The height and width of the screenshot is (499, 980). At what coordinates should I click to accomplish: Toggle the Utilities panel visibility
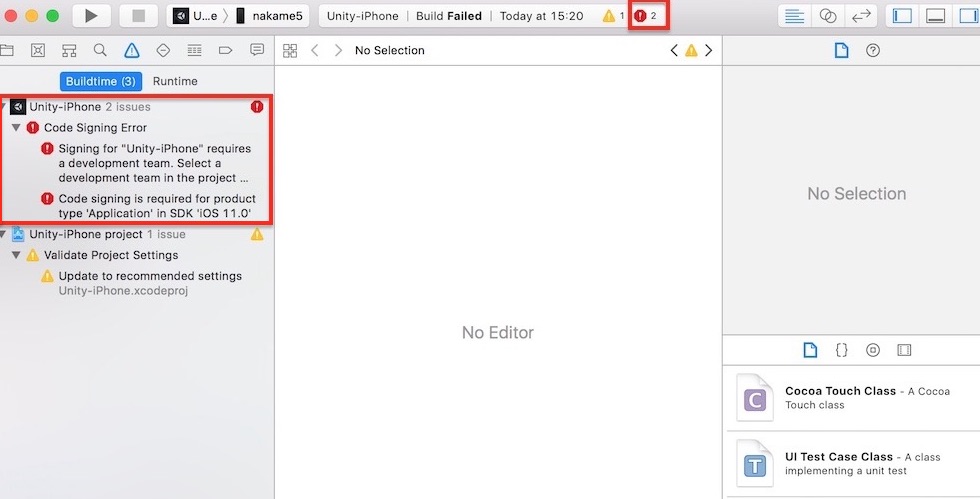point(967,16)
